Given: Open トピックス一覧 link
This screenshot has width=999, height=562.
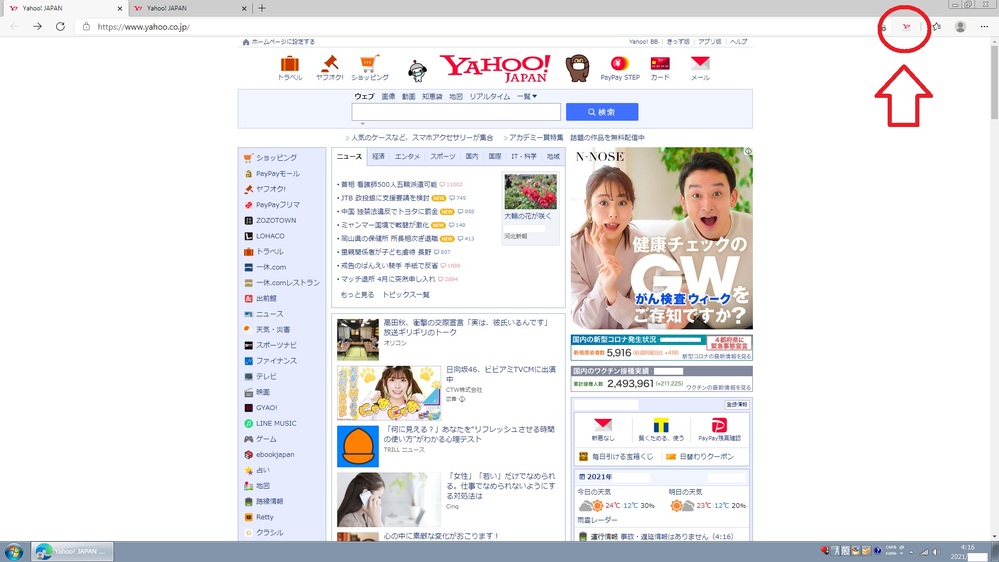Looking at the screenshot, I should tap(406, 294).
